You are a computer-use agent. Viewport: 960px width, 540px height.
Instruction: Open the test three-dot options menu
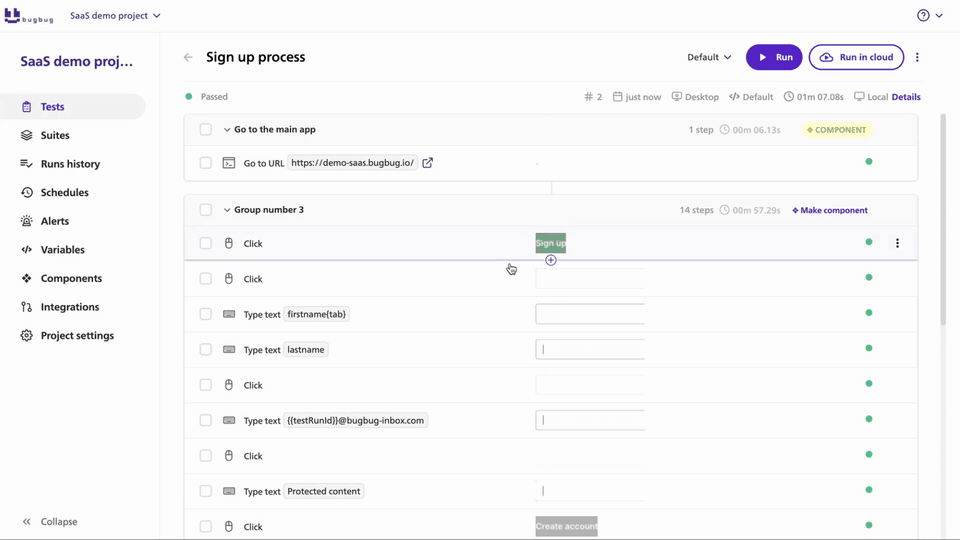[x=917, y=57]
